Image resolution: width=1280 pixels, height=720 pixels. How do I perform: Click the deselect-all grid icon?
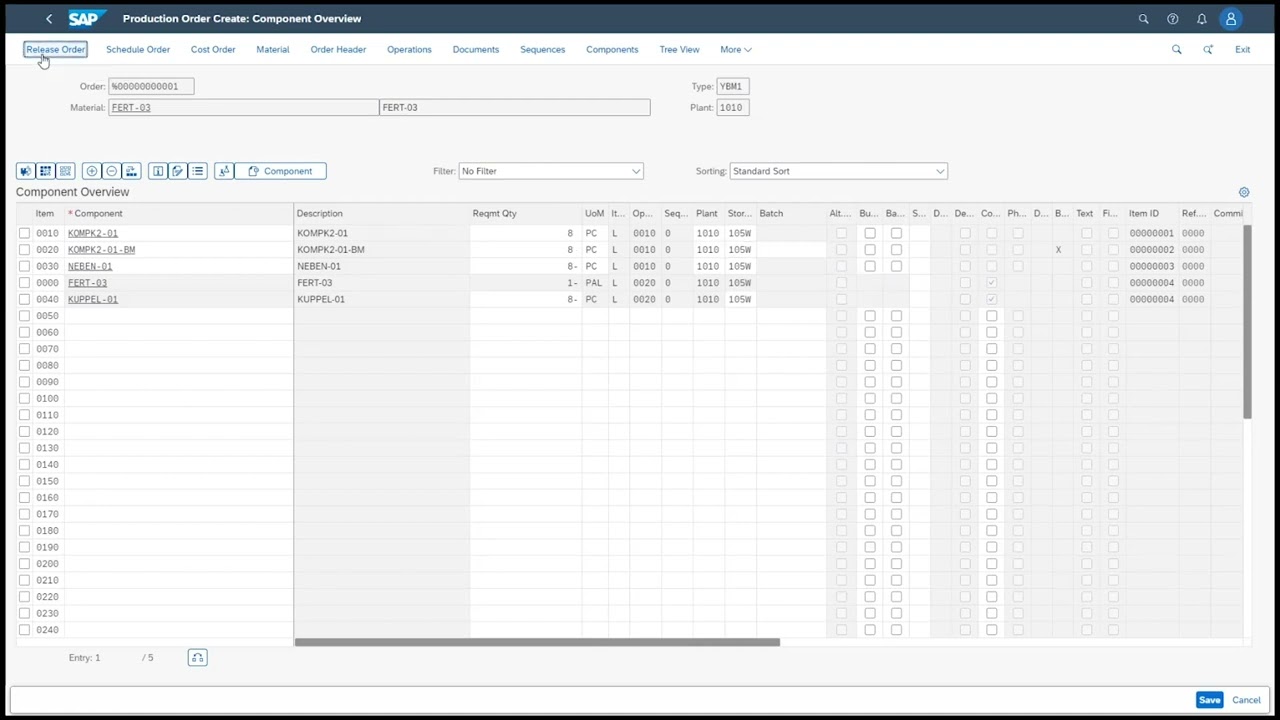point(65,171)
